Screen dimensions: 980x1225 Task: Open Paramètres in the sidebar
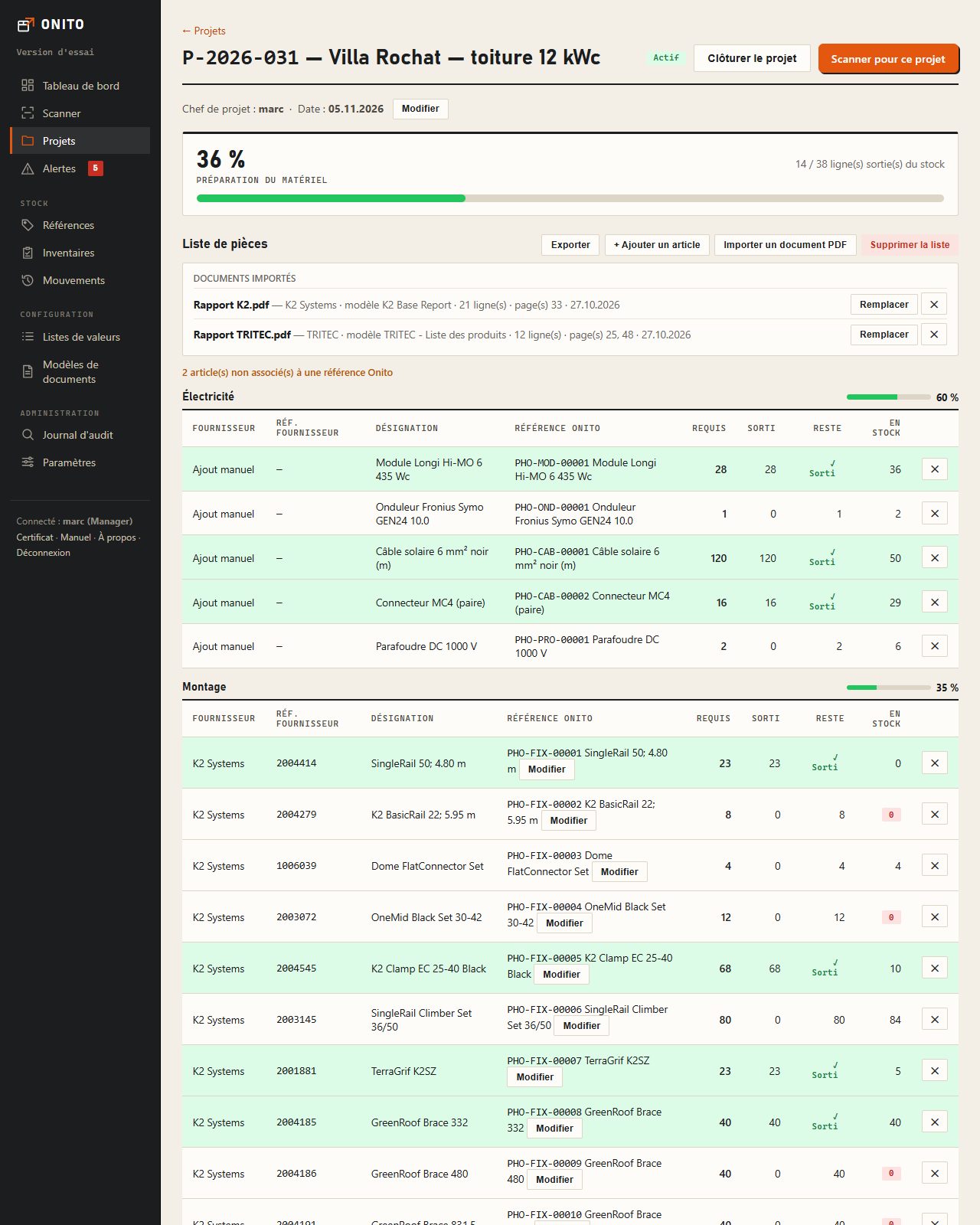80,462
